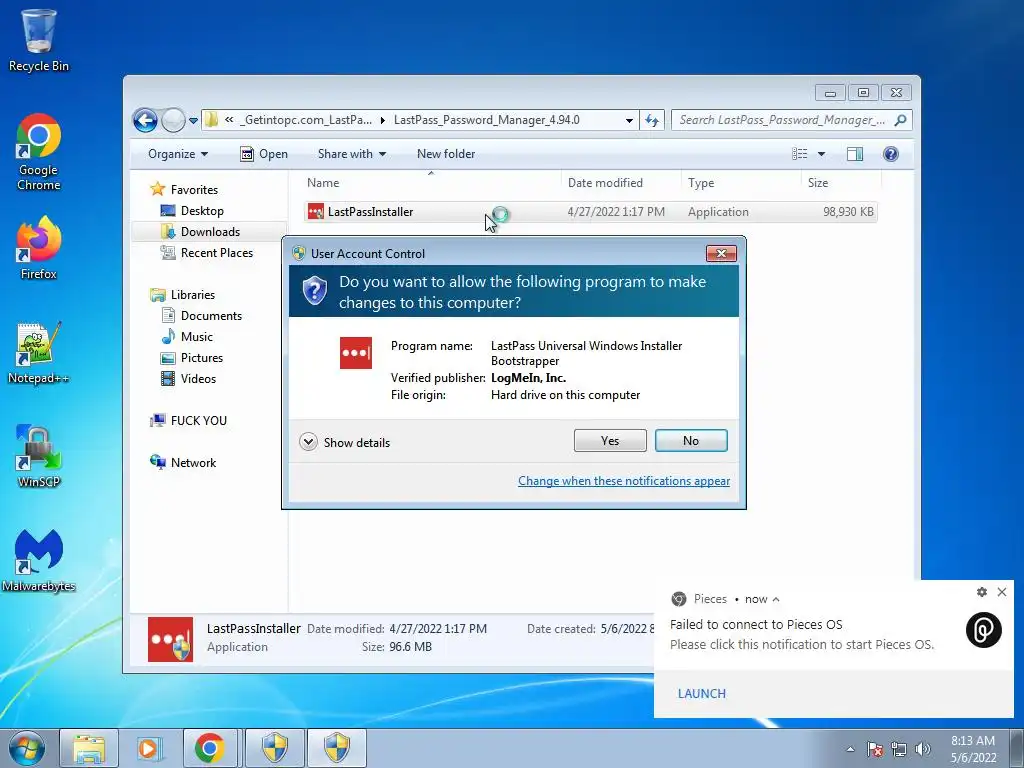Image resolution: width=1024 pixels, height=768 pixels.
Task: Select Favorites in the navigation pane
Action: tap(184, 189)
